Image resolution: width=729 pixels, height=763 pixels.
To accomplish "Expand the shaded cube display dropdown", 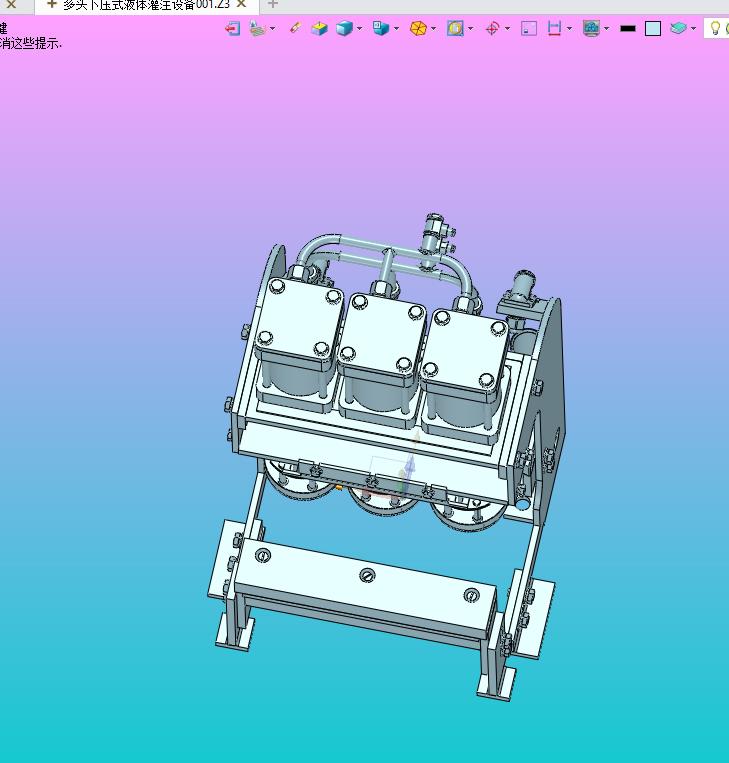I will 360,29.
